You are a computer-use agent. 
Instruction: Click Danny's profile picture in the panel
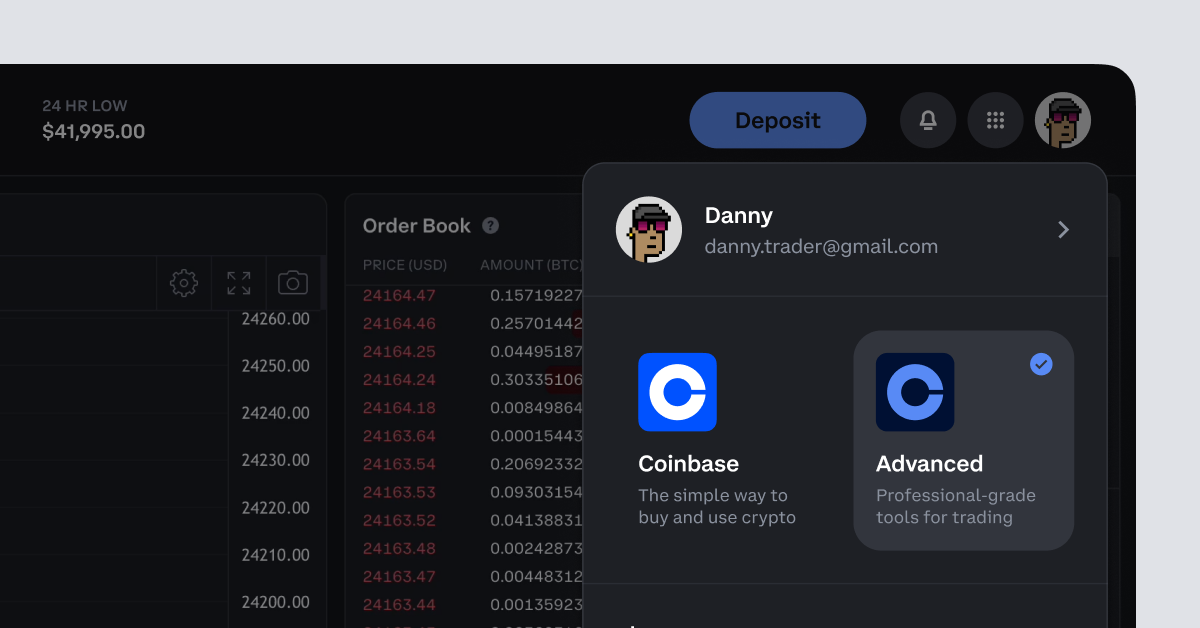[648, 229]
